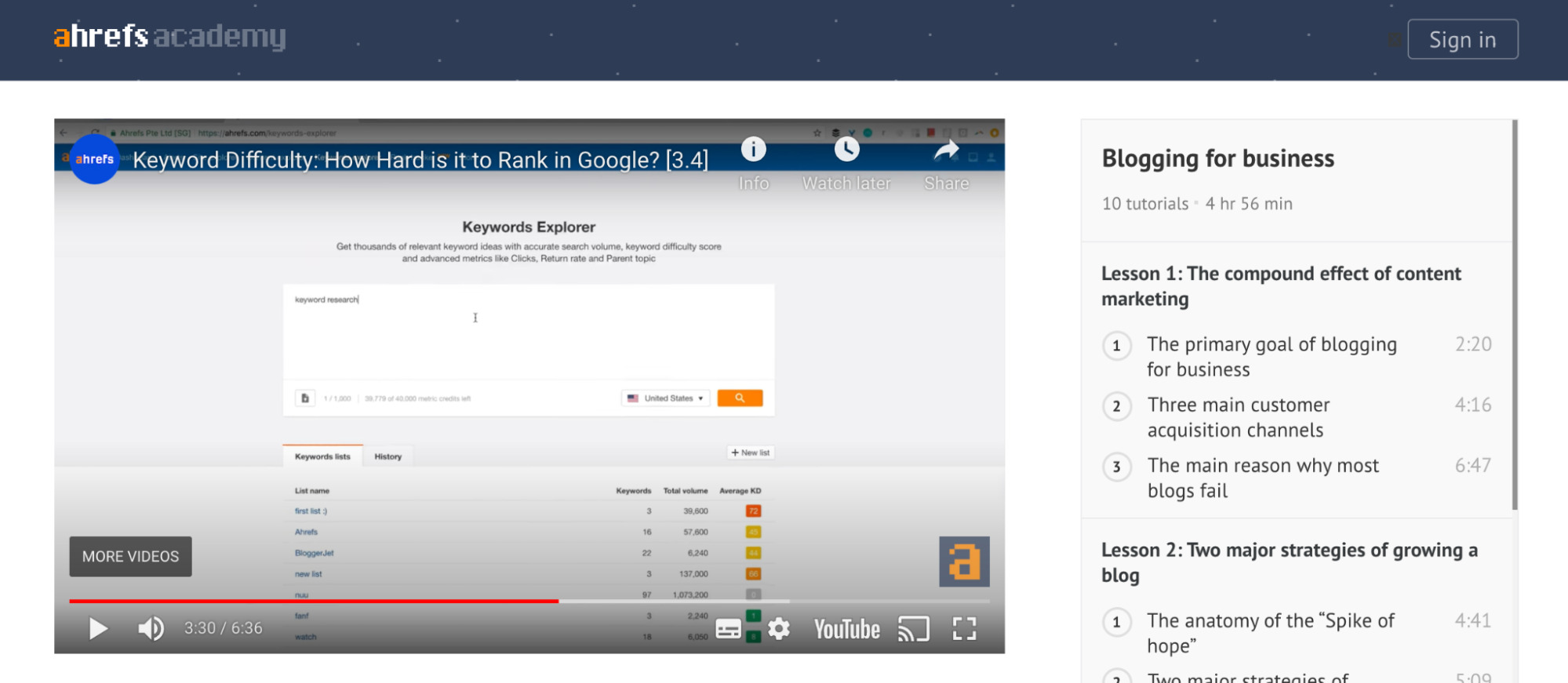The image size is (1568, 683).
Task: Show MORE VIDEOS suggestions
Action: coord(130,557)
